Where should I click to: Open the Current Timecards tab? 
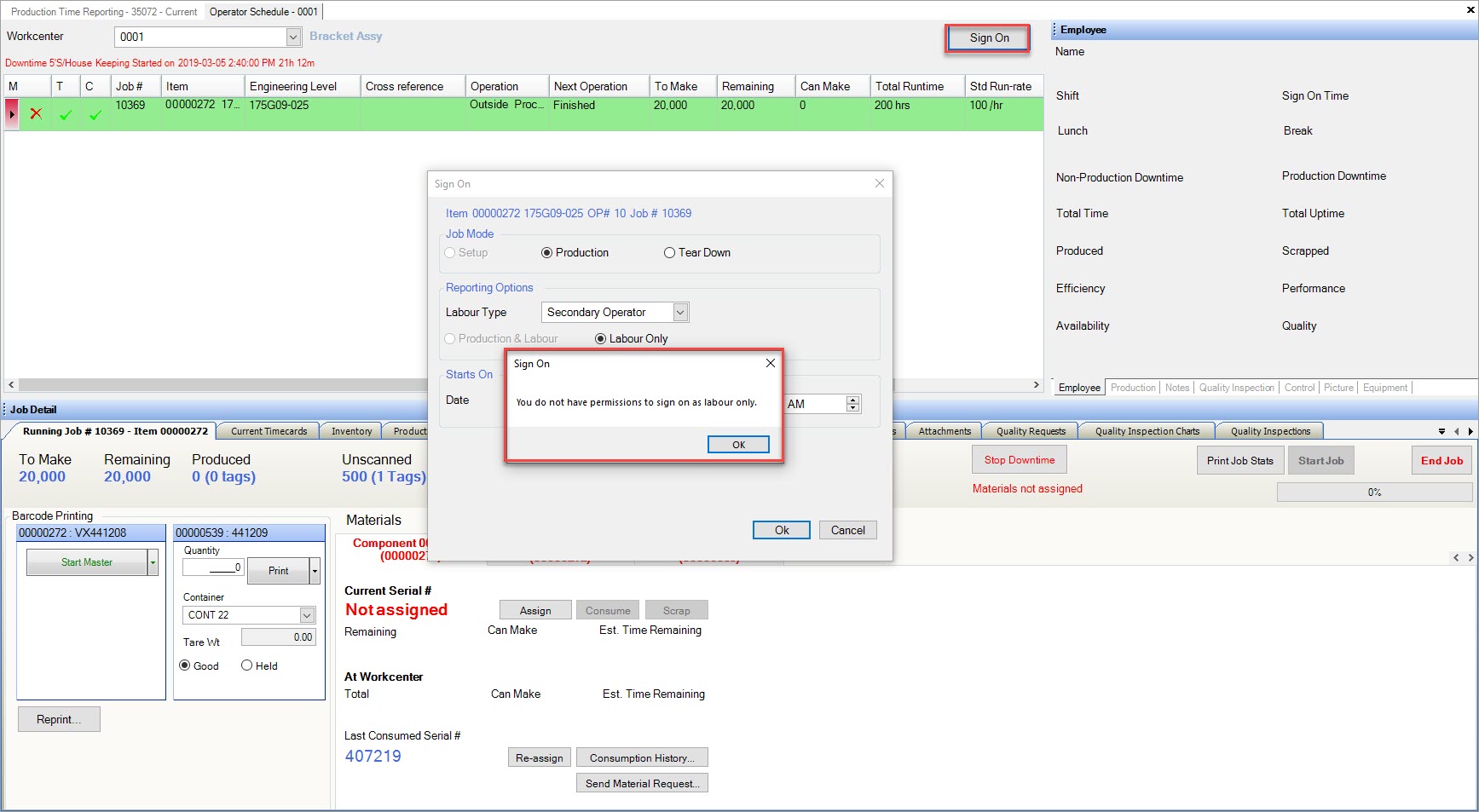tap(269, 431)
